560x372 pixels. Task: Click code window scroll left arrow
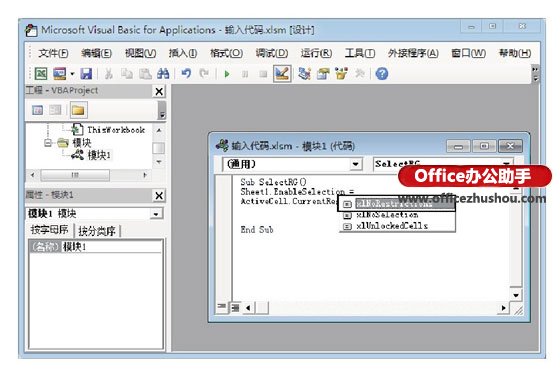pyautogui.click(x=248, y=307)
